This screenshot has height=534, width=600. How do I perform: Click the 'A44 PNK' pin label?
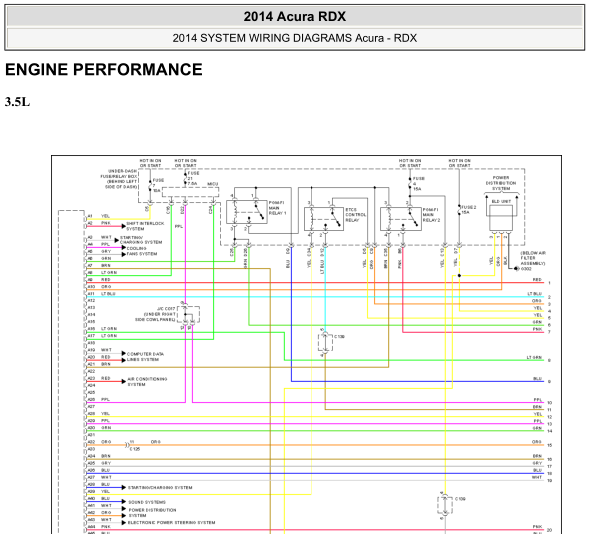click(x=99, y=527)
